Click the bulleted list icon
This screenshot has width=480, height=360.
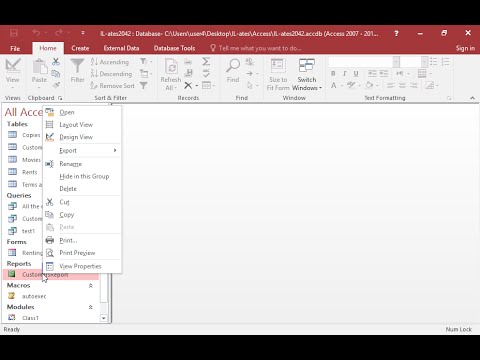point(434,62)
